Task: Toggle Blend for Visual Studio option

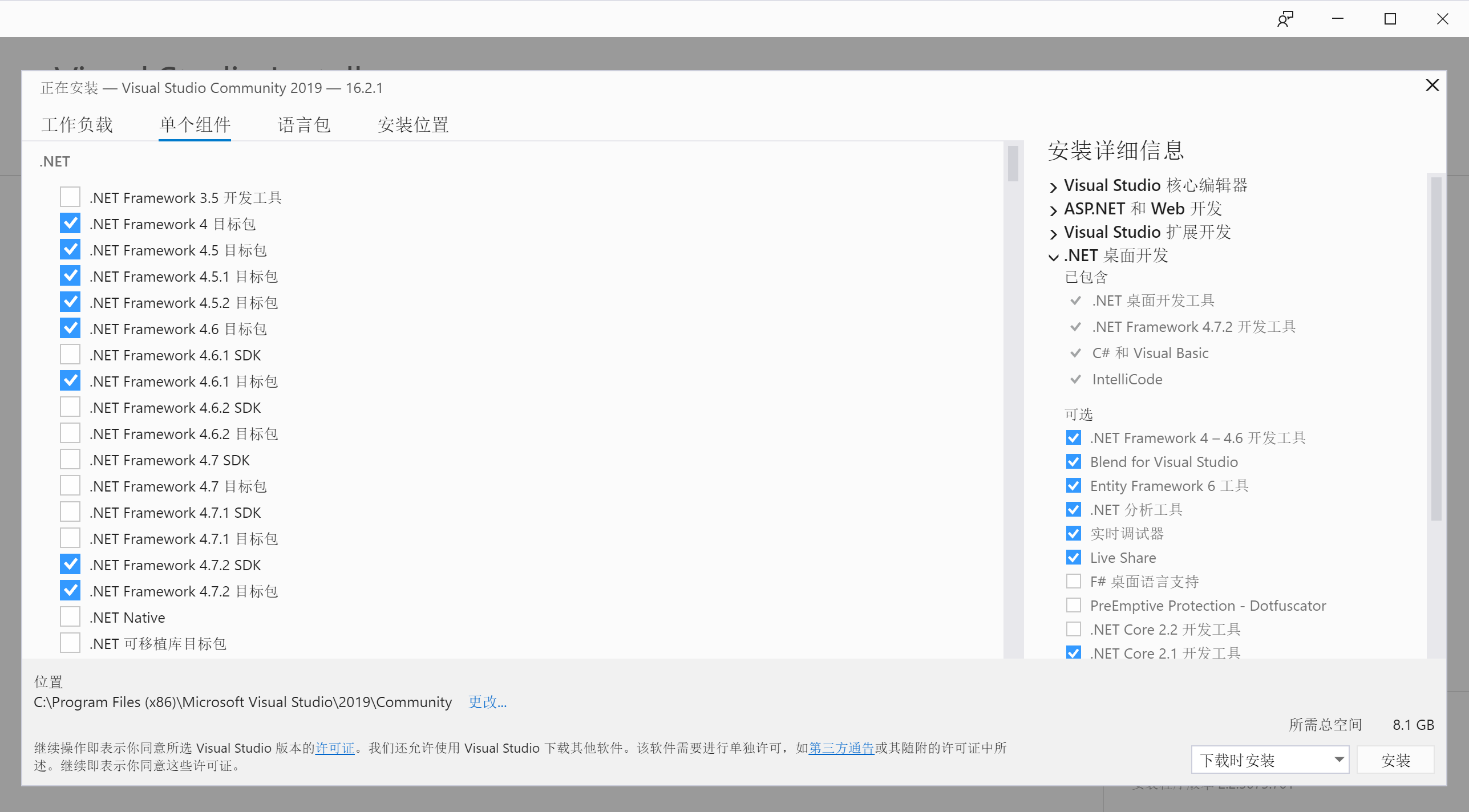Action: [1073, 462]
